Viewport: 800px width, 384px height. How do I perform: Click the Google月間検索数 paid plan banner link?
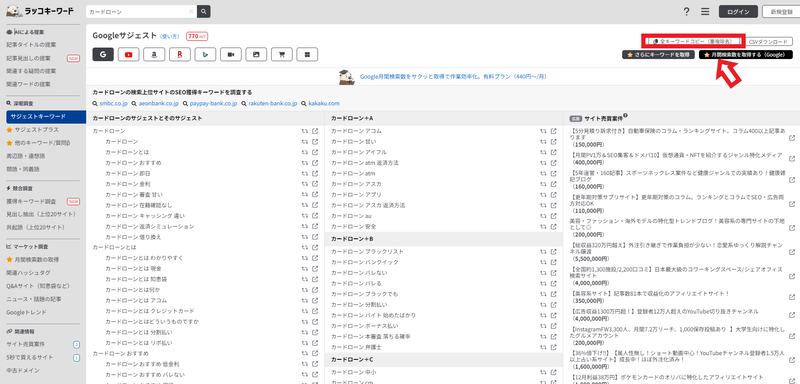click(453, 76)
